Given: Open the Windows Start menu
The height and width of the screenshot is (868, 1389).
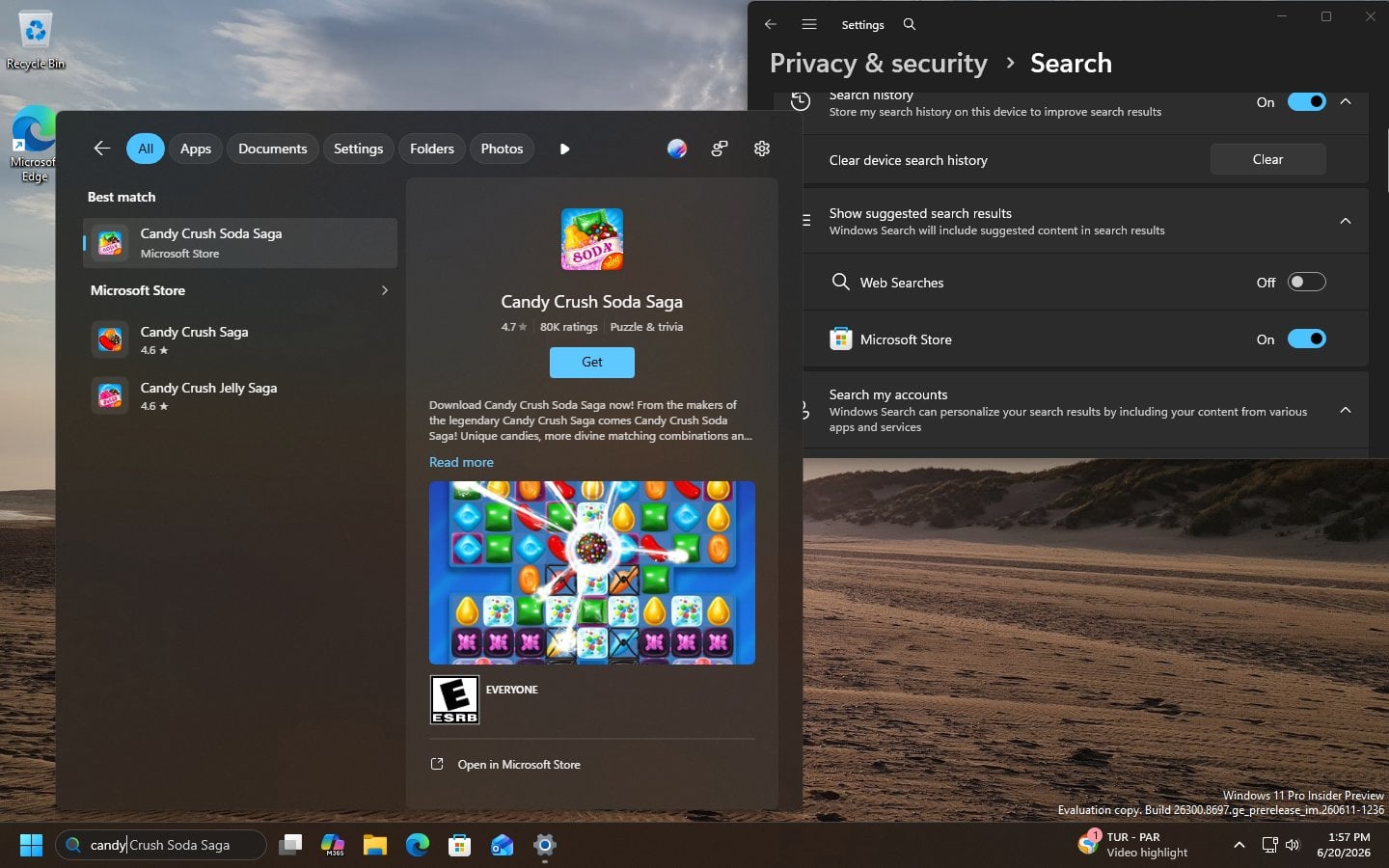Looking at the screenshot, I should click(31, 845).
